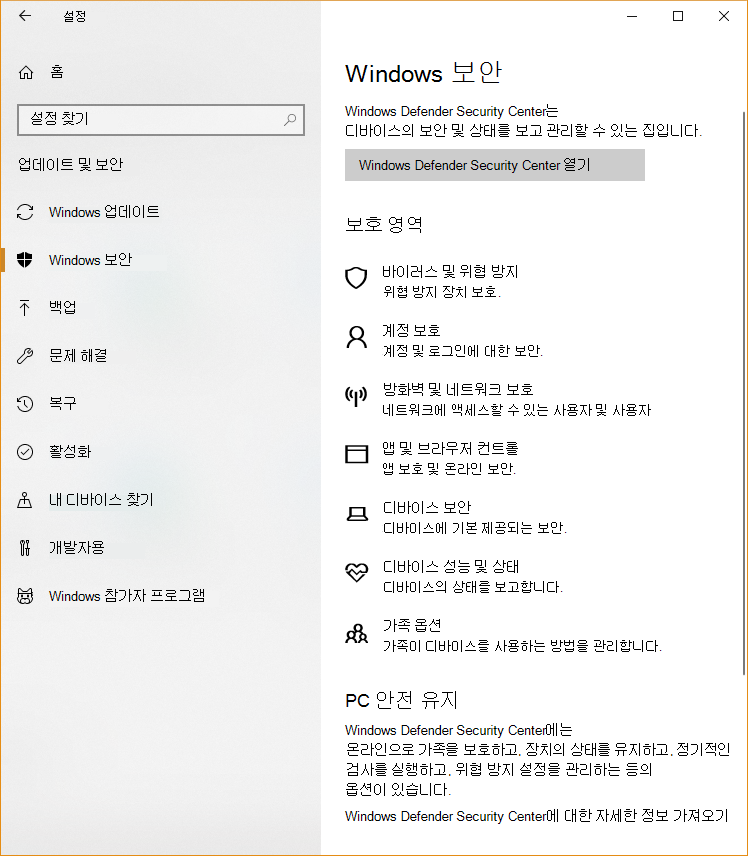748x856 pixels.
Task: Click the 계정 및 로그인에 대한 보안 text
Action: (462, 350)
